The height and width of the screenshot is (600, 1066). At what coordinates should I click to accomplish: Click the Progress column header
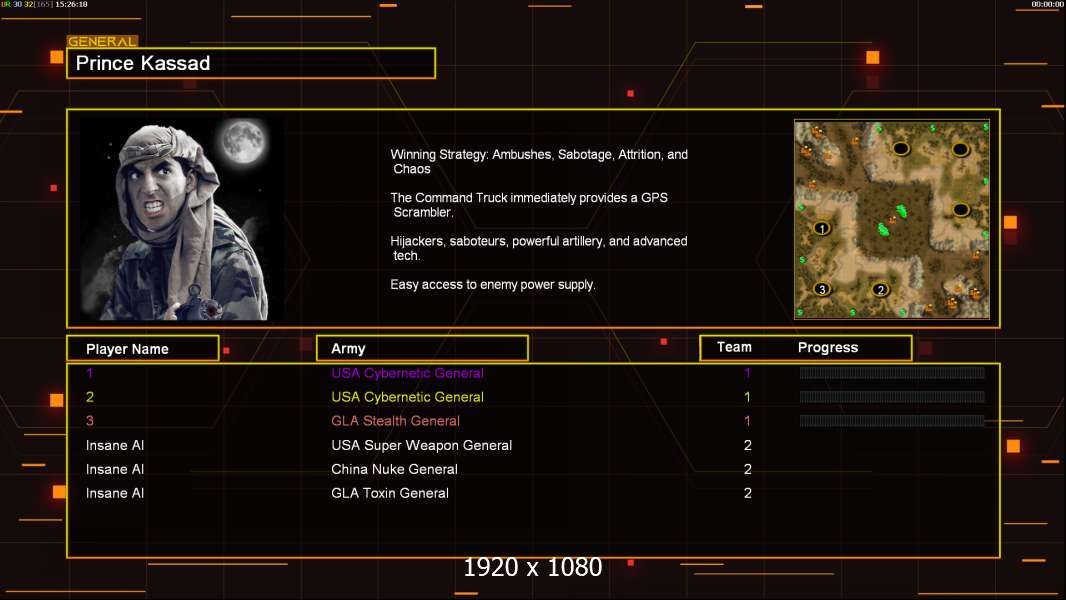pyautogui.click(x=827, y=347)
